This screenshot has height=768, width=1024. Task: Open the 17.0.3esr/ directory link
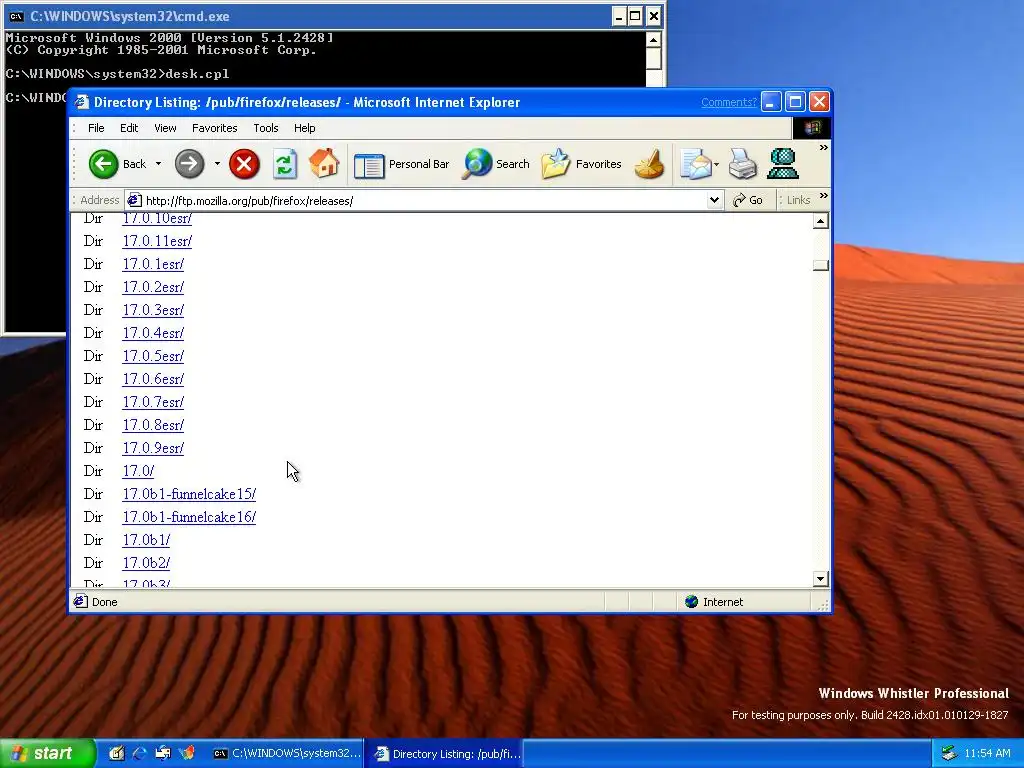tap(153, 310)
